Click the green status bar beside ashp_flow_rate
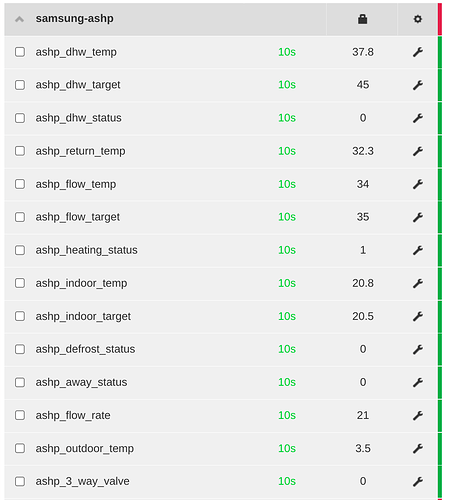 pyautogui.click(x=440, y=415)
